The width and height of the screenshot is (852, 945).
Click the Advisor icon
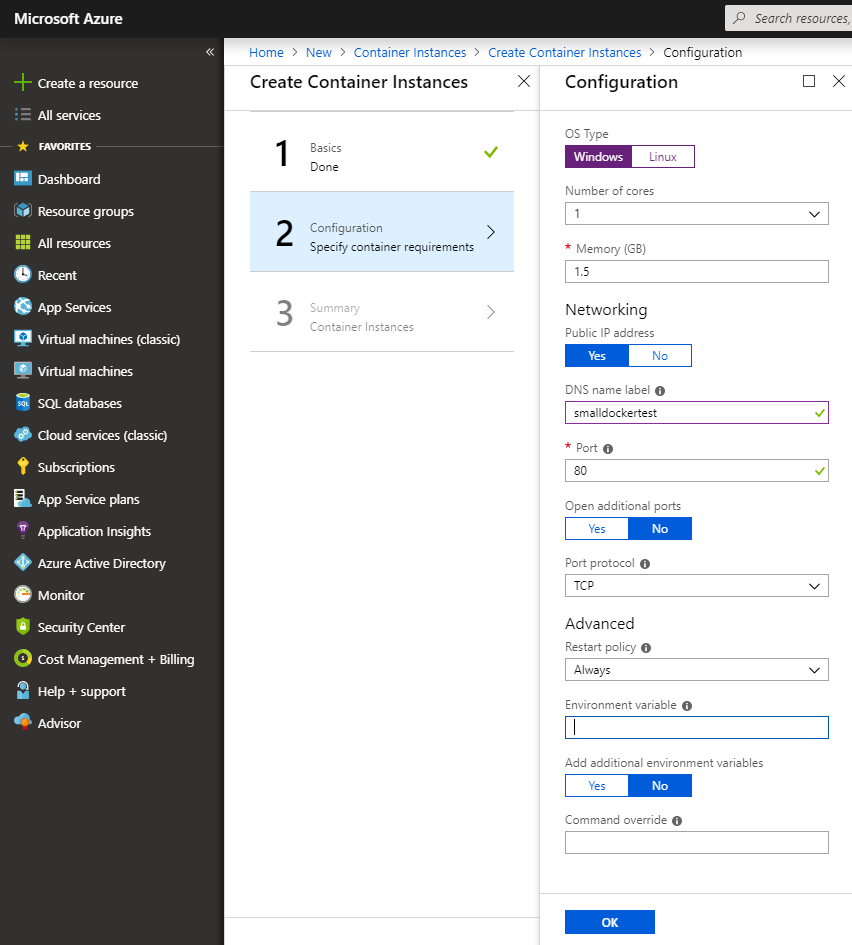[22, 722]
